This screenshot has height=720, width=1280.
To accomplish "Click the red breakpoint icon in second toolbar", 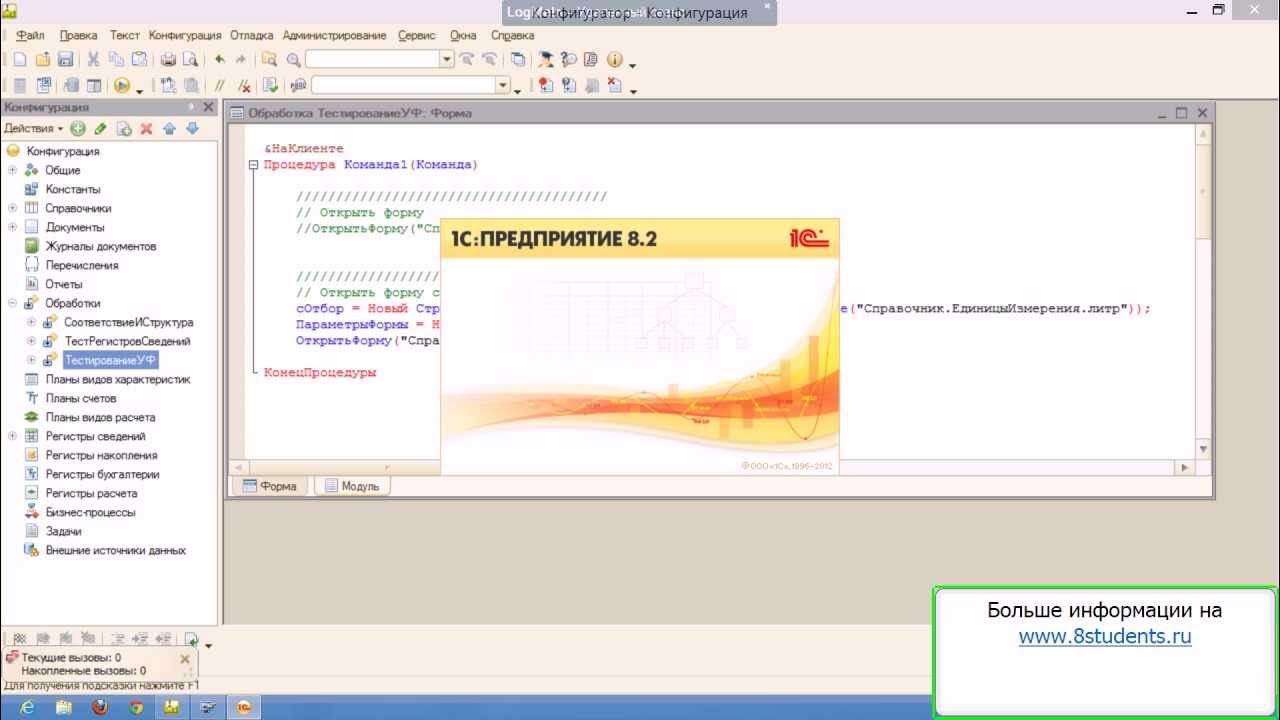I will point(545,86).
